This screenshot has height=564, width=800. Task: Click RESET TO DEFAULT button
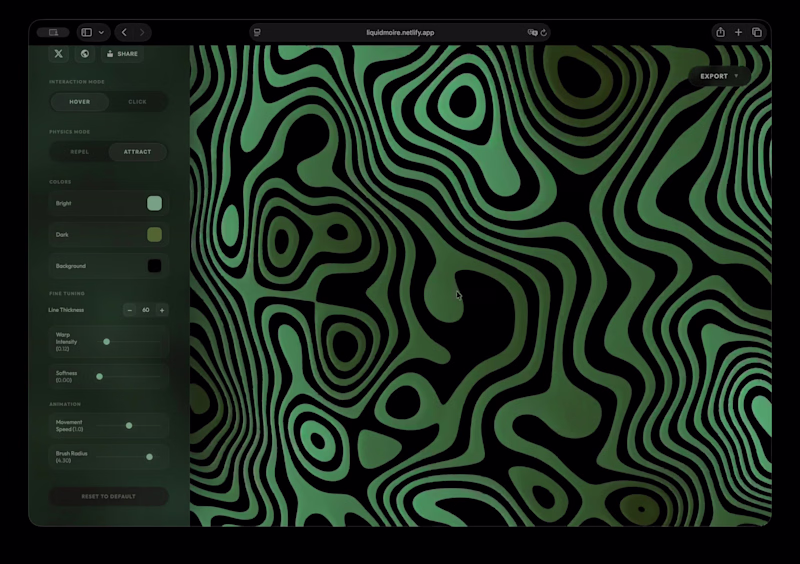108,496
